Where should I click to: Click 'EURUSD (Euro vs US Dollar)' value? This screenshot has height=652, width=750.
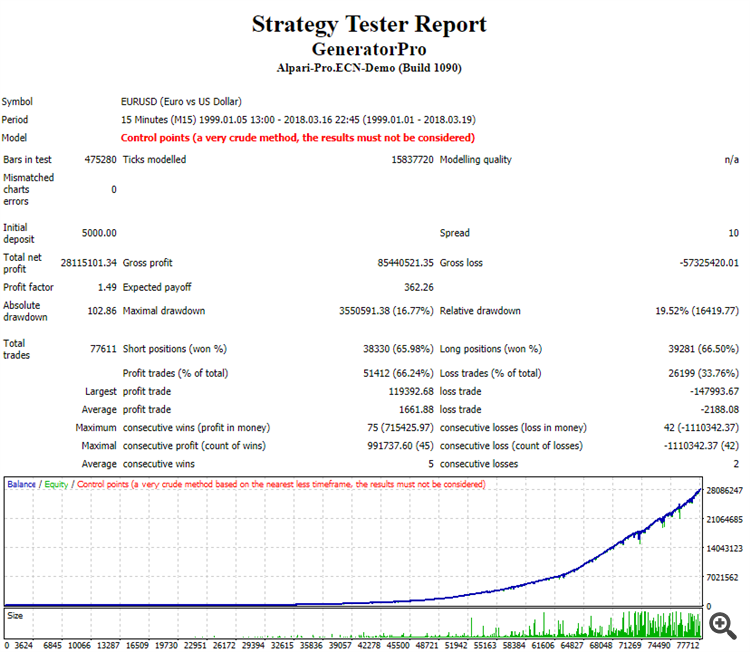point(181,101)
